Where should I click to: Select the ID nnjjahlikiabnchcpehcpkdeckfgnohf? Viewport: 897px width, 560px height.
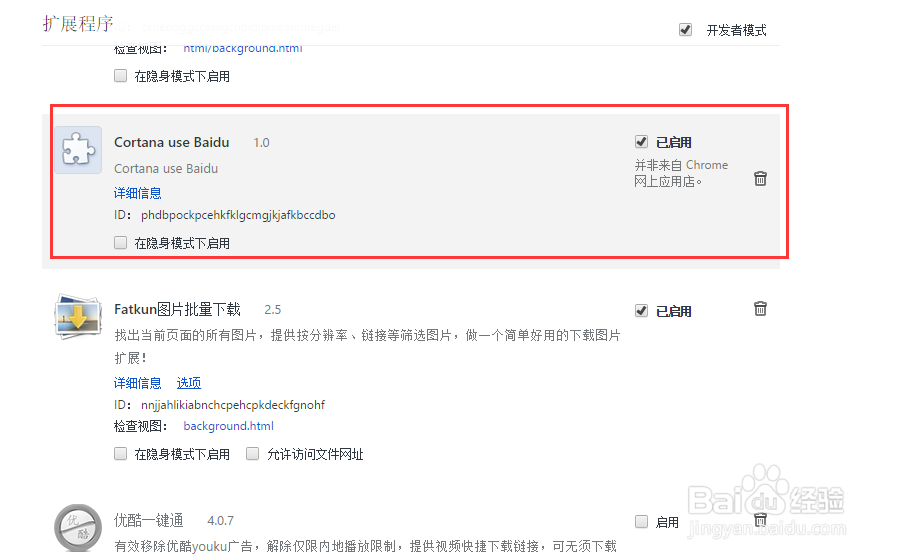(233, 405)
